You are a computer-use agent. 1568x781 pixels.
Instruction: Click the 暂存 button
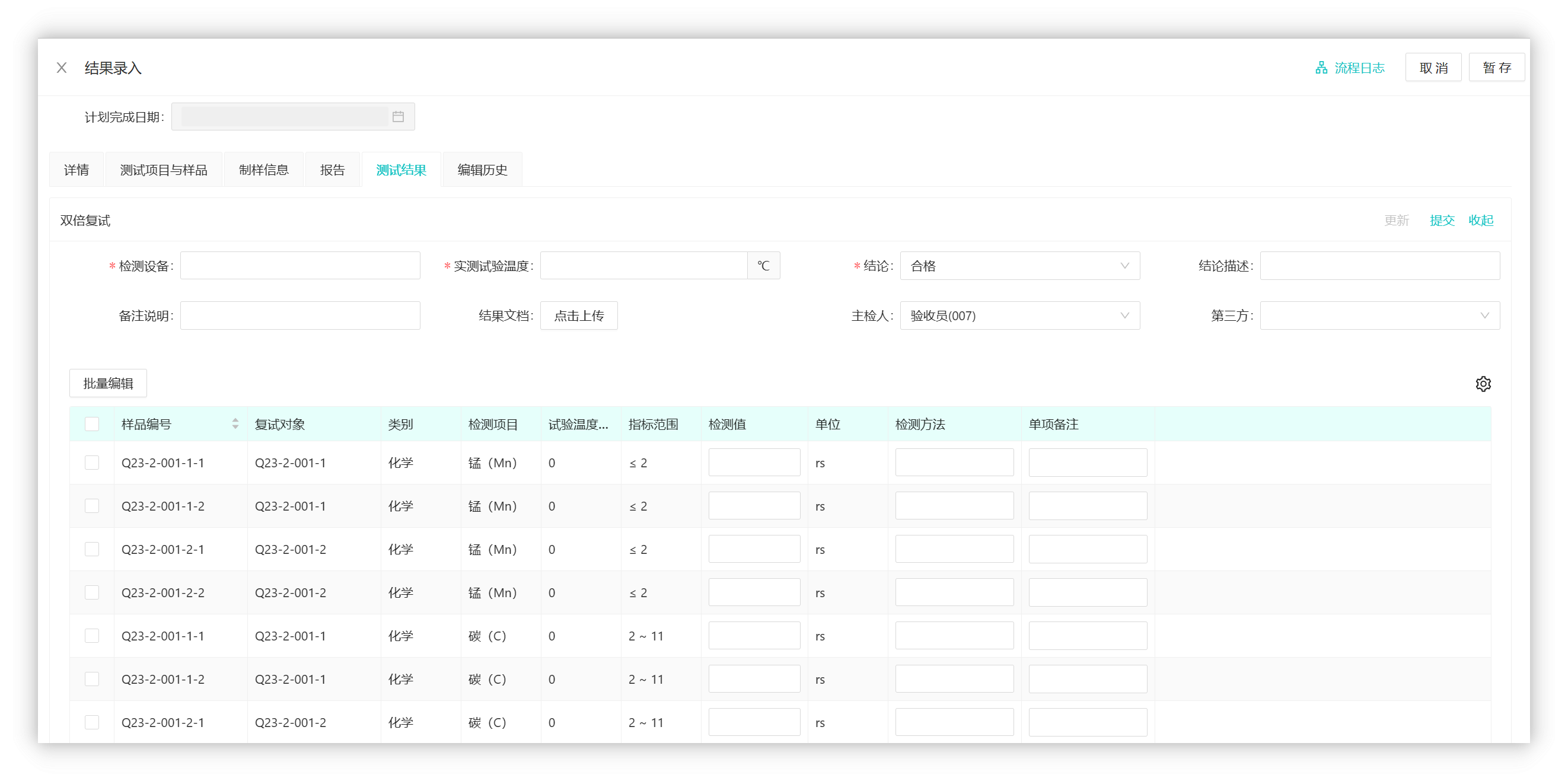pos(1496,68)
